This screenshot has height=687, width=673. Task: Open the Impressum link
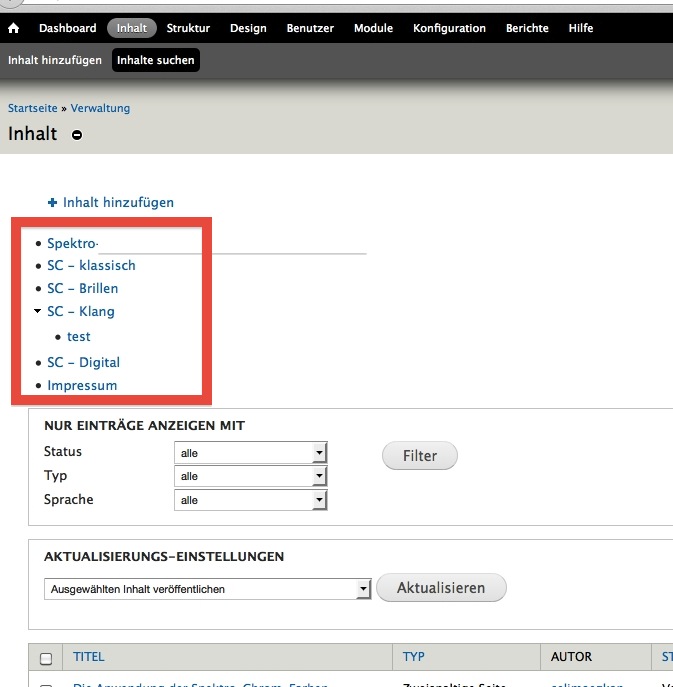tap(82, 385)
